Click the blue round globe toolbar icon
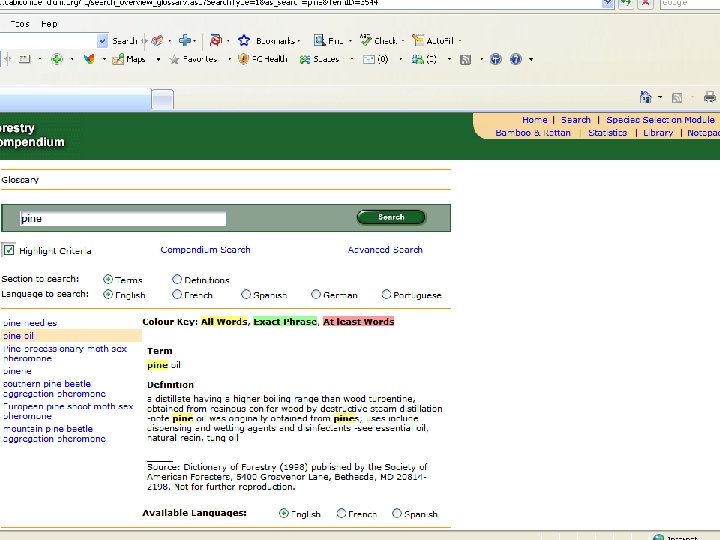Screen dimensions: 720x540 click(x=495, y=59)
